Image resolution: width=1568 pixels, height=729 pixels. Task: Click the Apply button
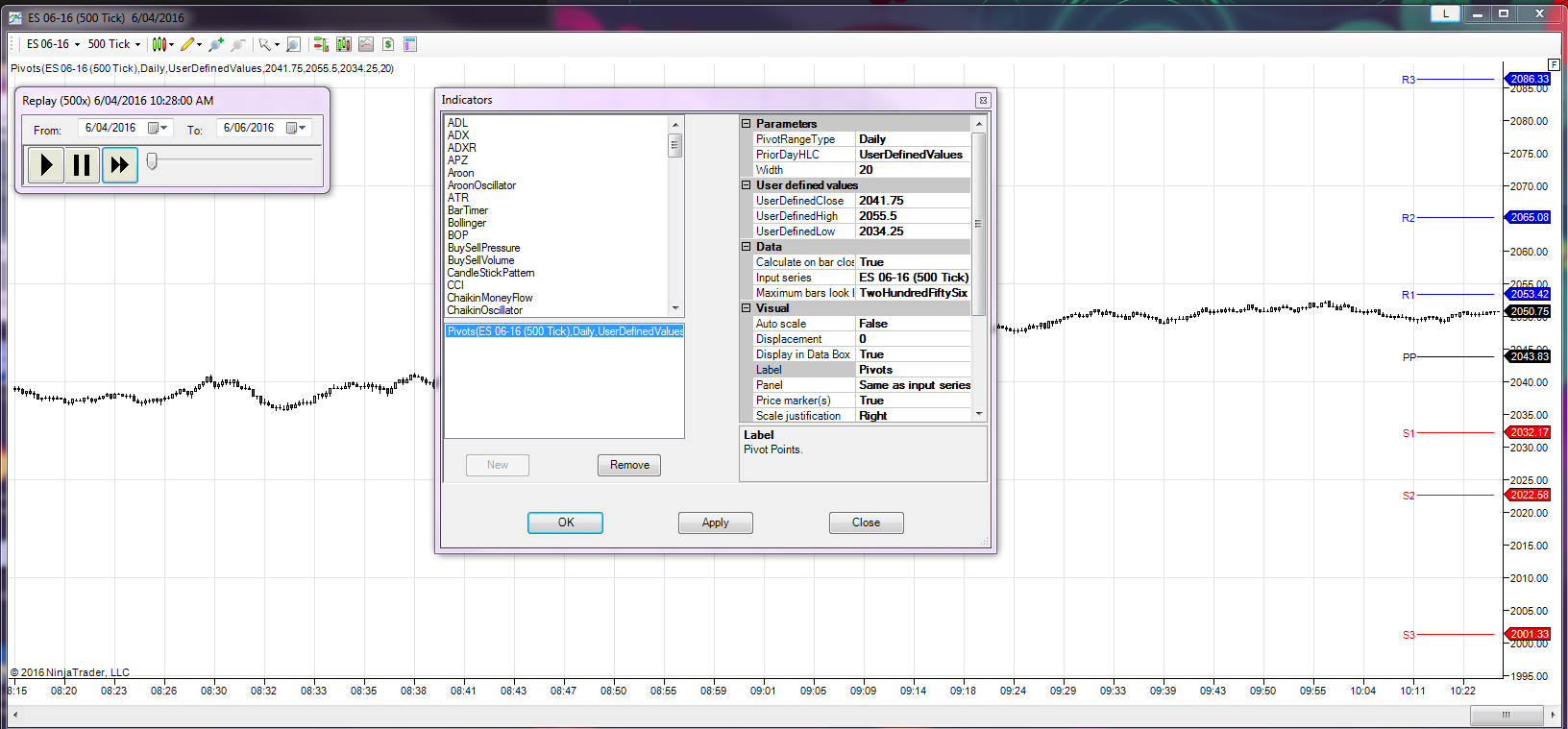coord(716,522)
